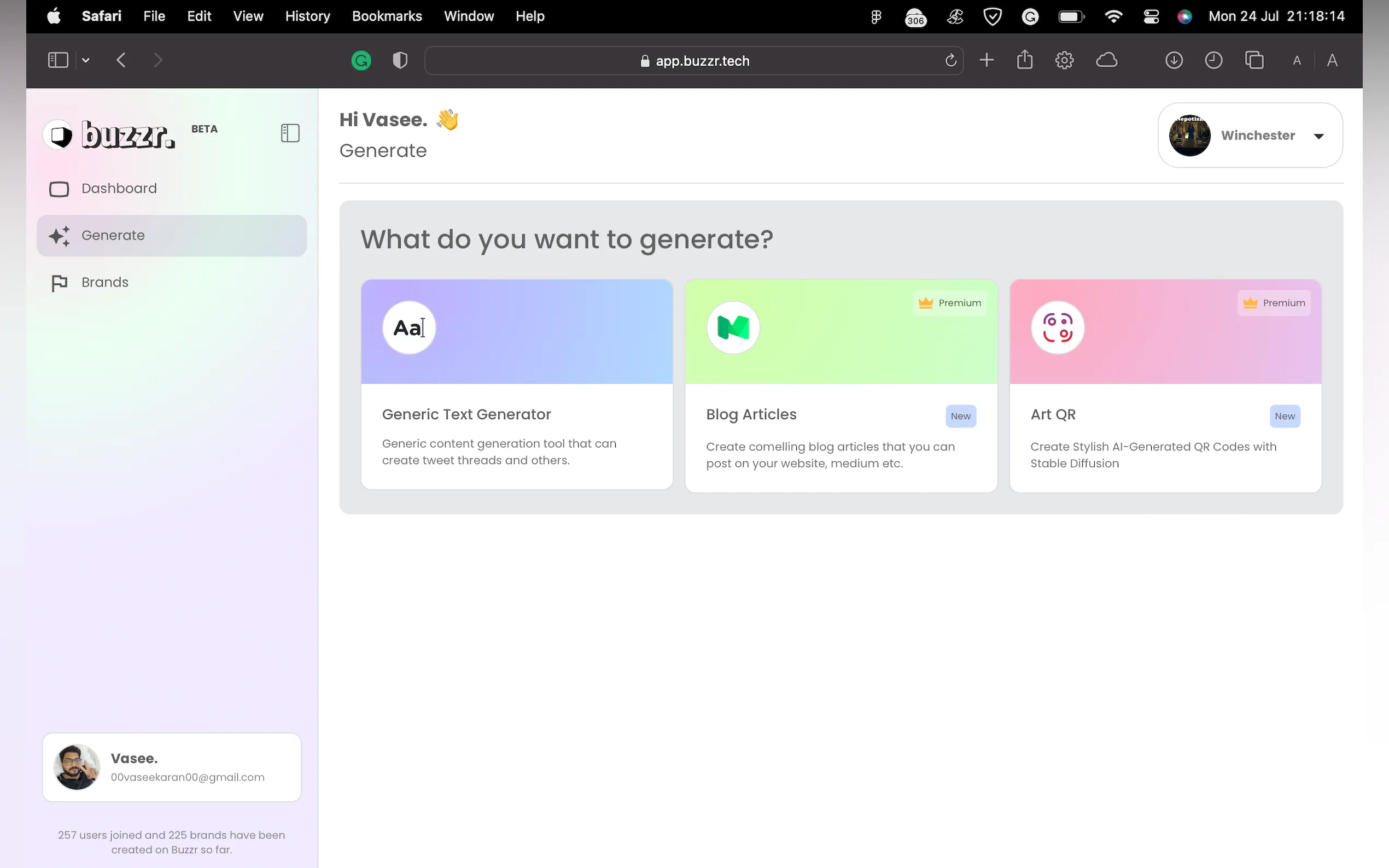Click the app.buzzr.tech address bar
This screenshot has height=868, width=1389.
pos(693,61)
